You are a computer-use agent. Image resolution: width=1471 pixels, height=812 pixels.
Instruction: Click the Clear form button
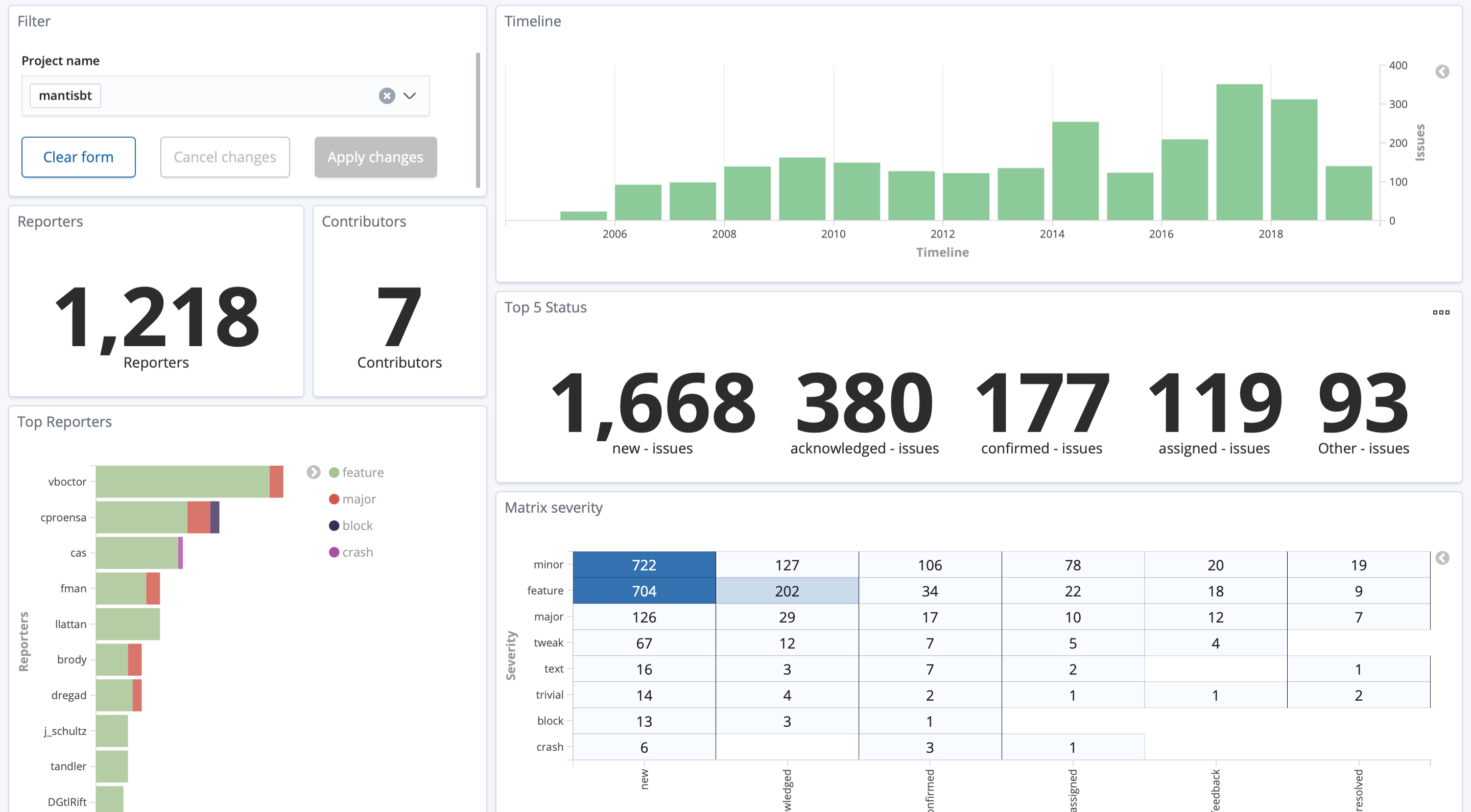78,157
